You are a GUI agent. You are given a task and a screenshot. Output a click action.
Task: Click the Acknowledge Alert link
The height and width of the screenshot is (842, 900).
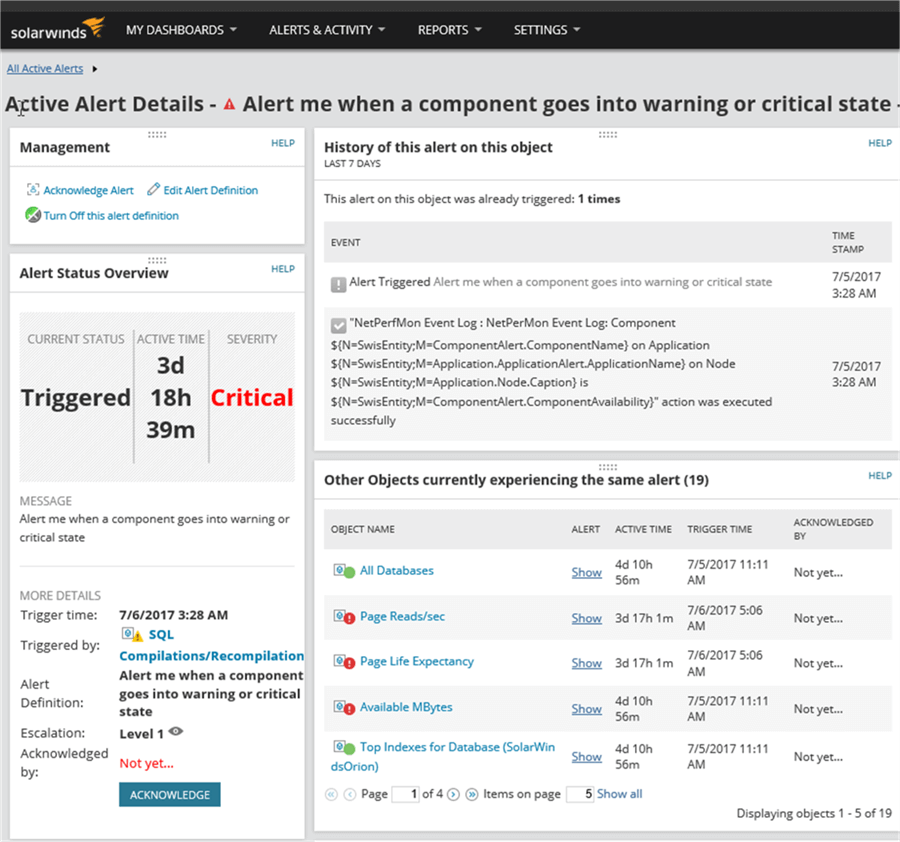pyautogui.click(x=88, y=190)
